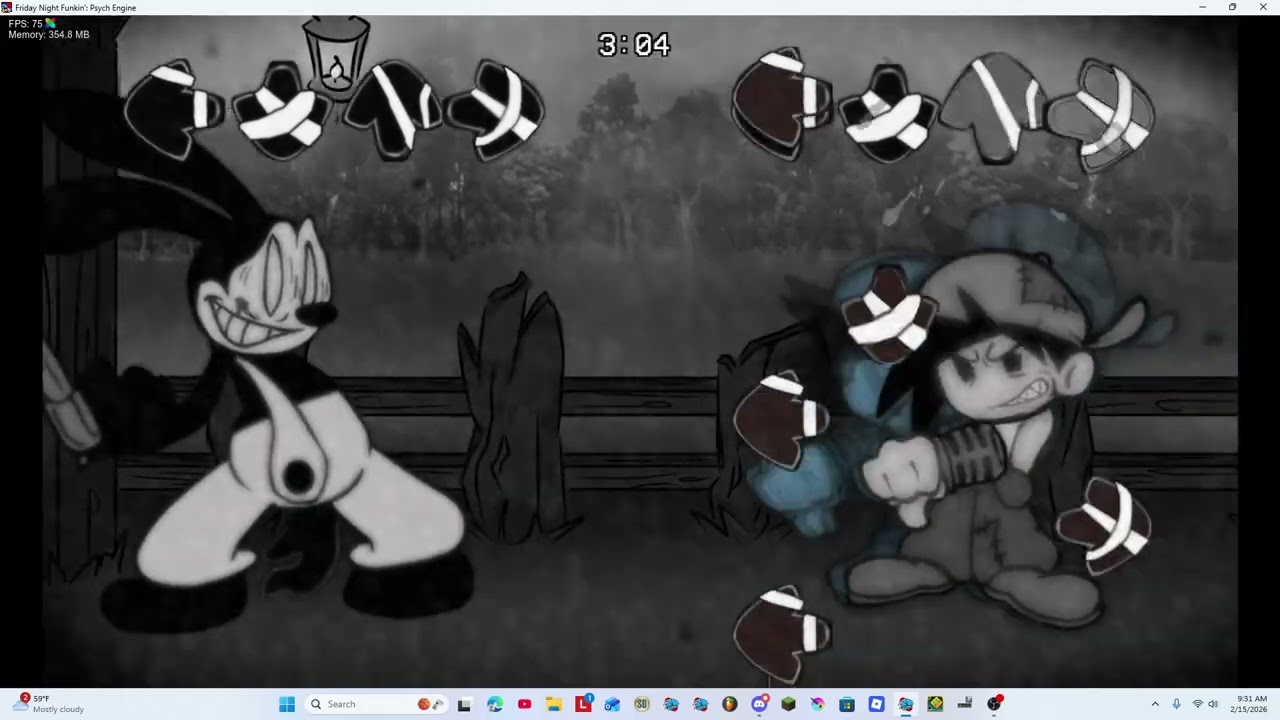
Task: Click the active Friday Night Funkin' taskbar icon
Action: pos(906,704)
